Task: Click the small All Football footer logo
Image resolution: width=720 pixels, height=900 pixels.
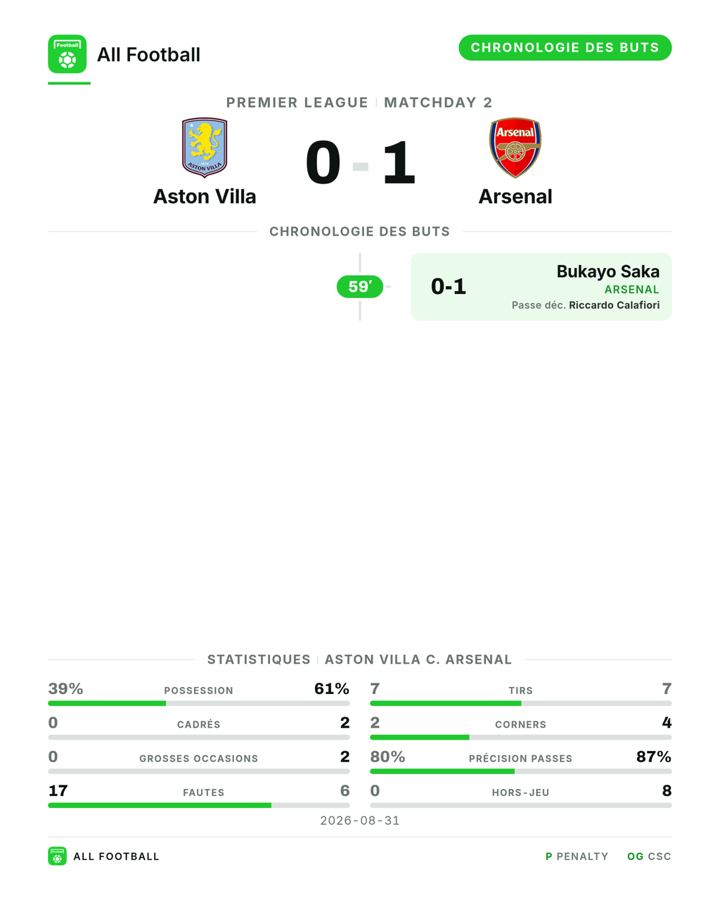Action: point(57,856)
